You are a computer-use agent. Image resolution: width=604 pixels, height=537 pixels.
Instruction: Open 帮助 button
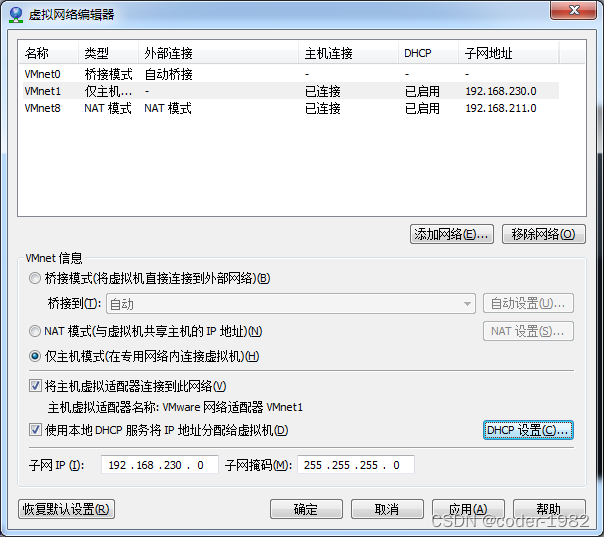(549, 509)
